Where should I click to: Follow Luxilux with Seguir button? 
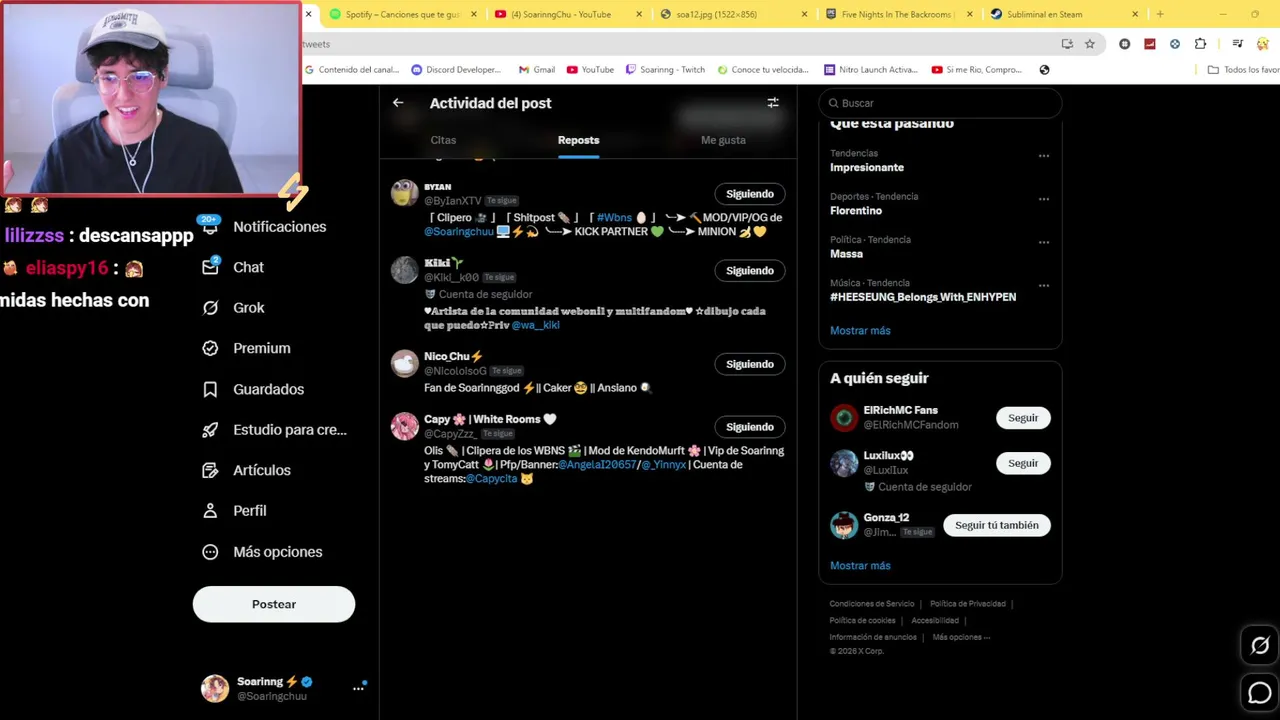pyautogui.click(x=1023, y=463)
